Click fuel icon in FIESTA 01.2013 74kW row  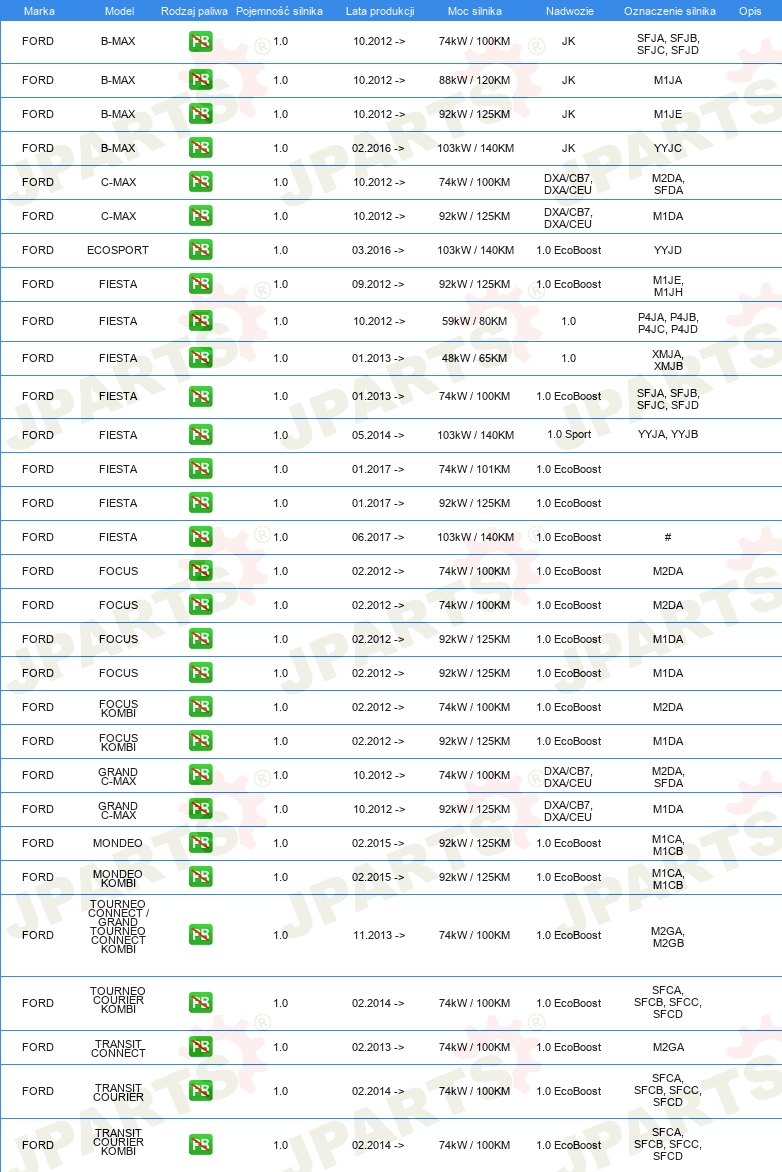pos(200,396)
